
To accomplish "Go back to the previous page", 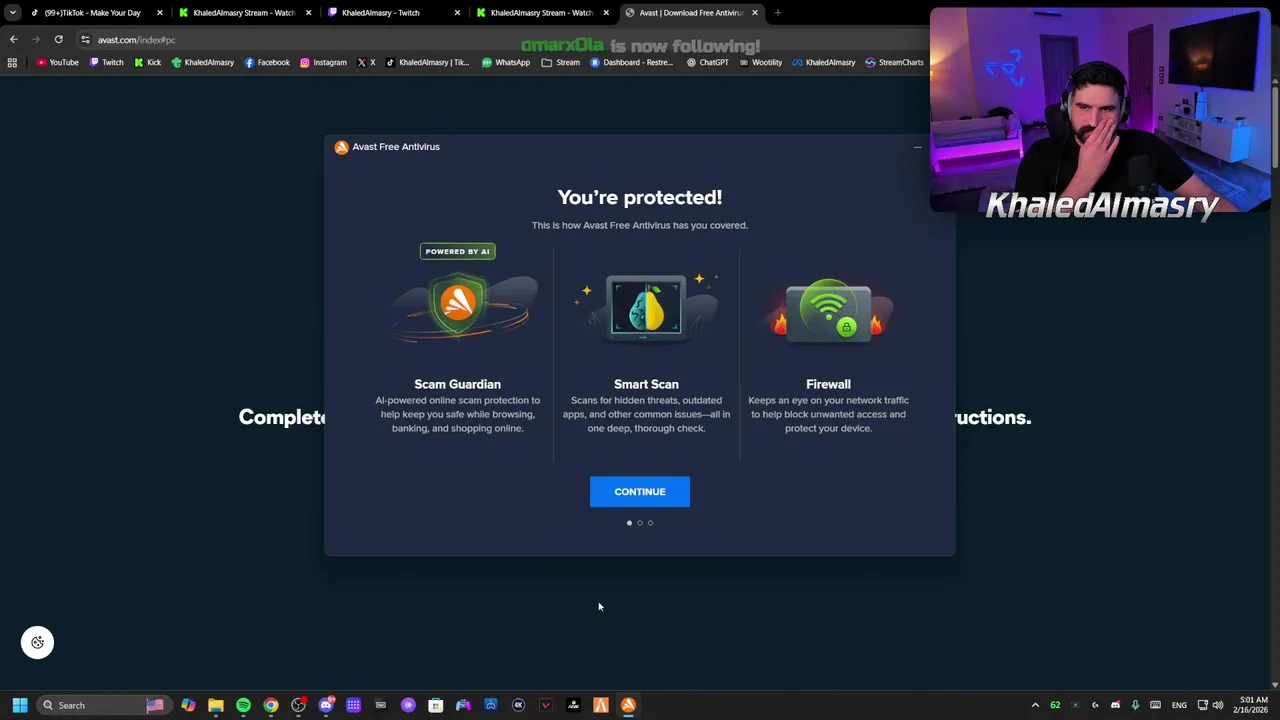I will coord(13,40).
